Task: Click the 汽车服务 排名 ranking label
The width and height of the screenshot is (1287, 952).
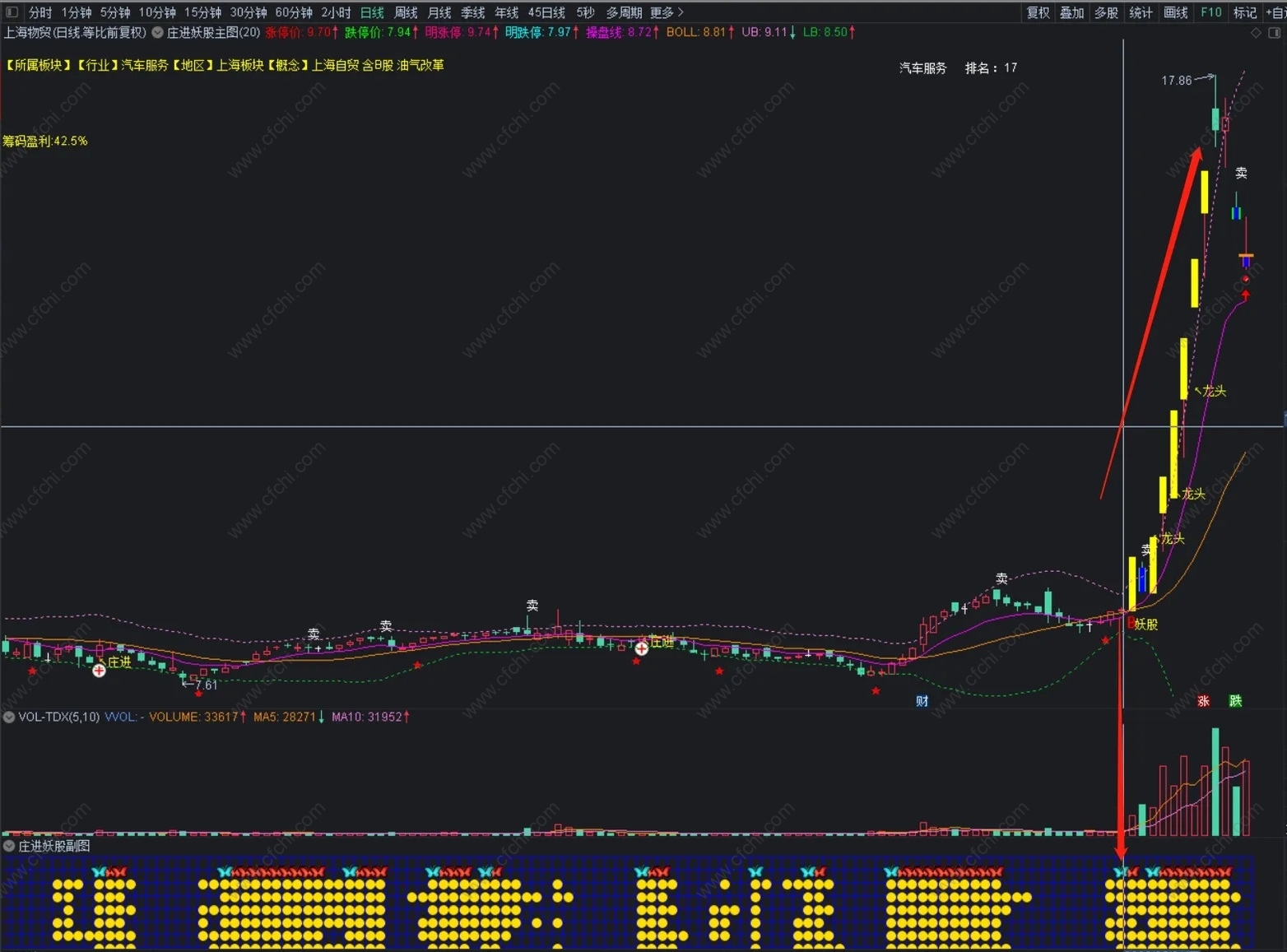Action: click(958, 68)
